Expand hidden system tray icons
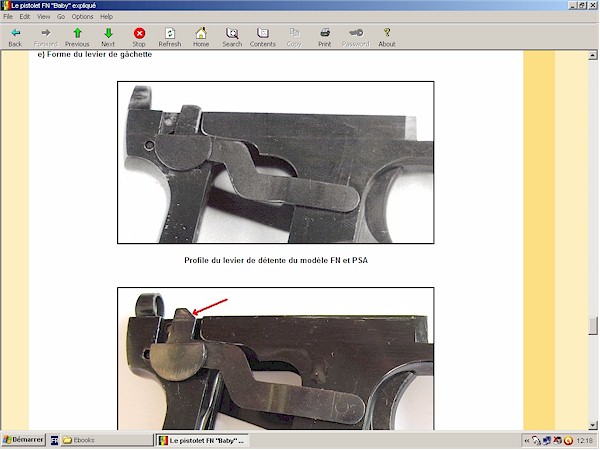Viewport: 600px width, 450px height. tap(525, 441)
